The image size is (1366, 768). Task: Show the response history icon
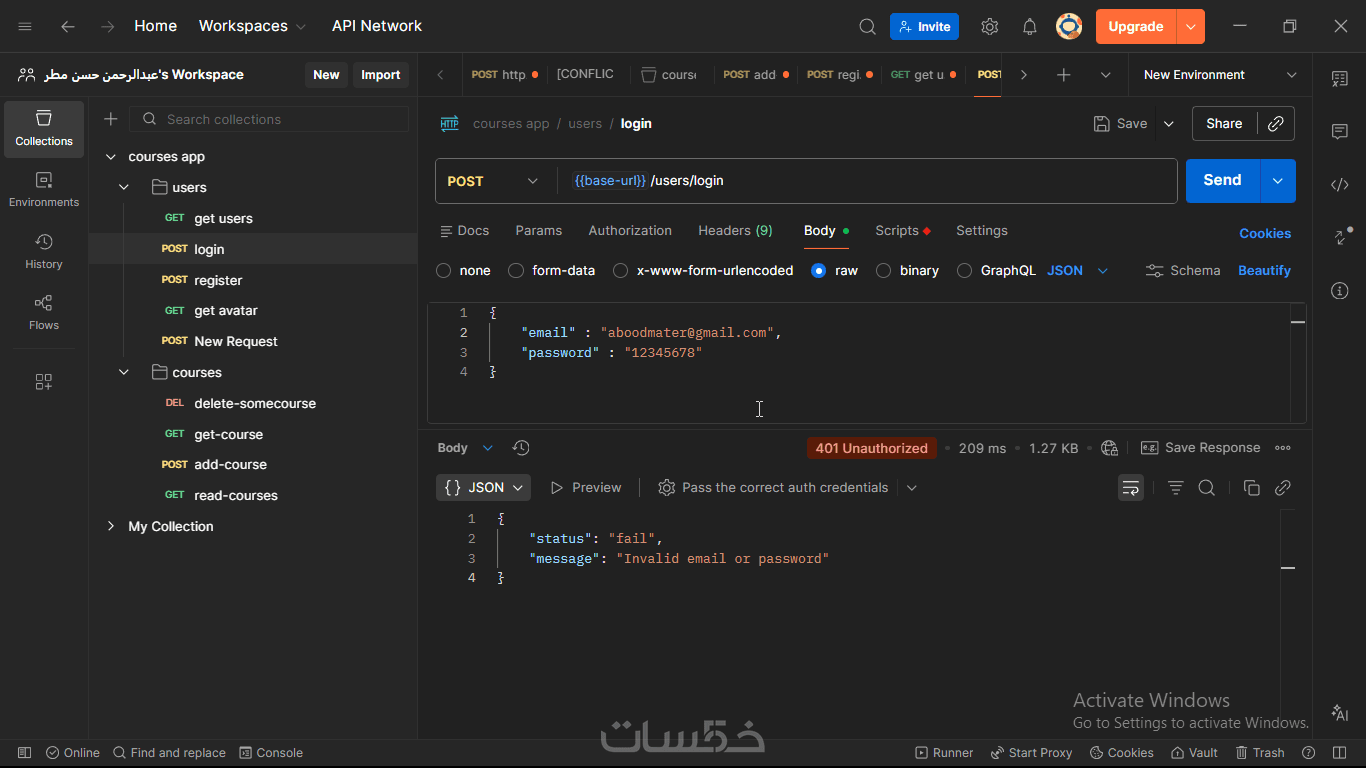click(521, 448)
